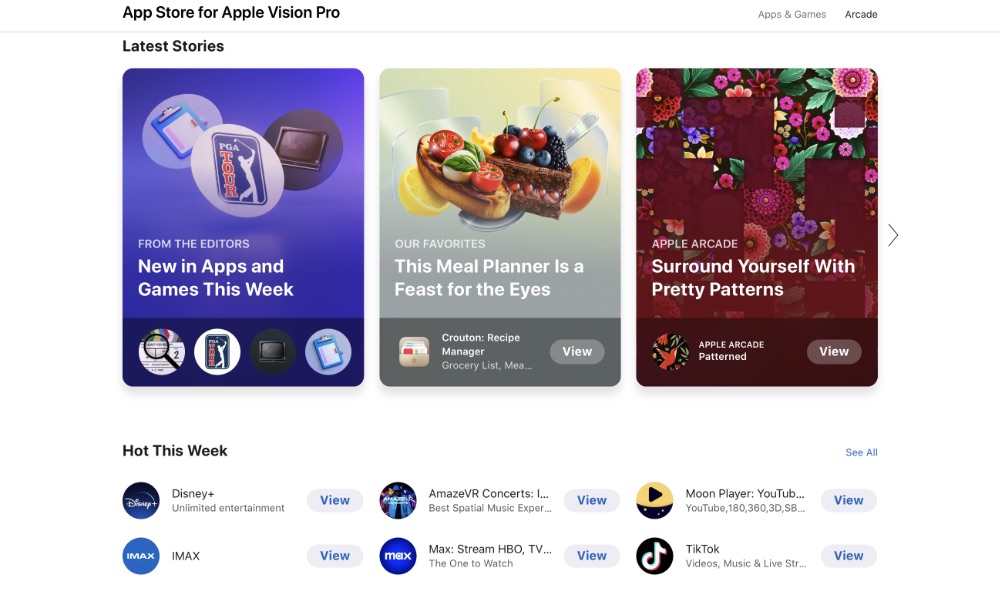
Task: Open the IMAX app icon
Action: (x=141, y=556)
